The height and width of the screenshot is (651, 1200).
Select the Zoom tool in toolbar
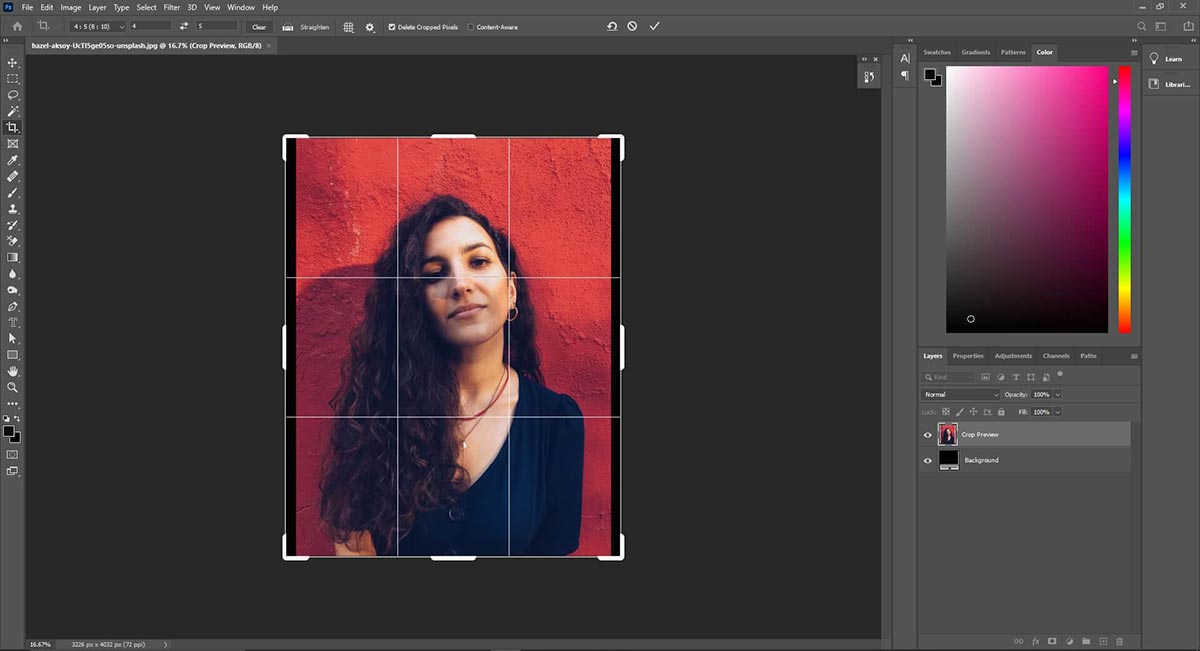(13, 387)
